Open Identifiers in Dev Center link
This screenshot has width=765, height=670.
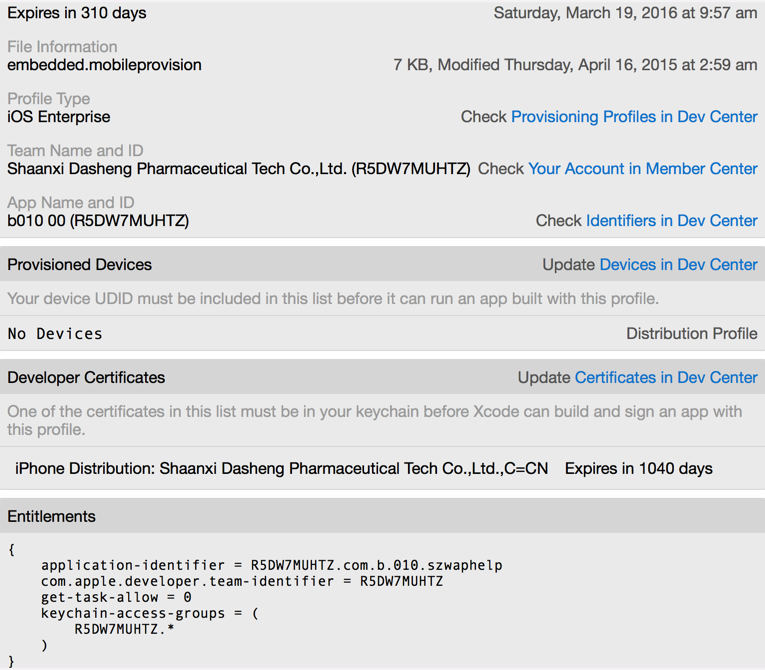(x=671, y=221)
